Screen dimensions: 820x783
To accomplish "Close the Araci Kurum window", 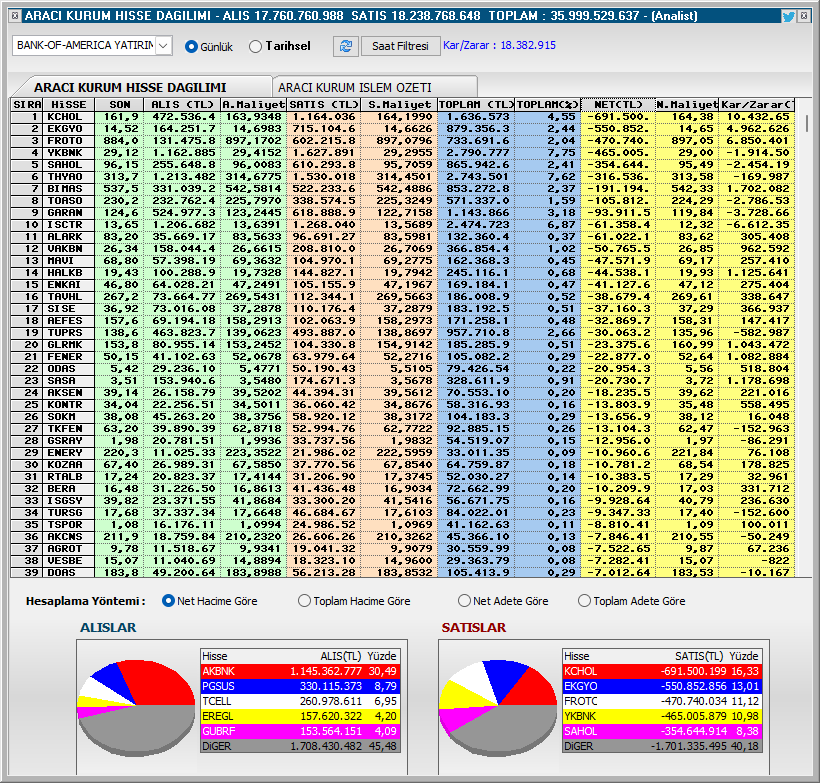I will [804, 16].
